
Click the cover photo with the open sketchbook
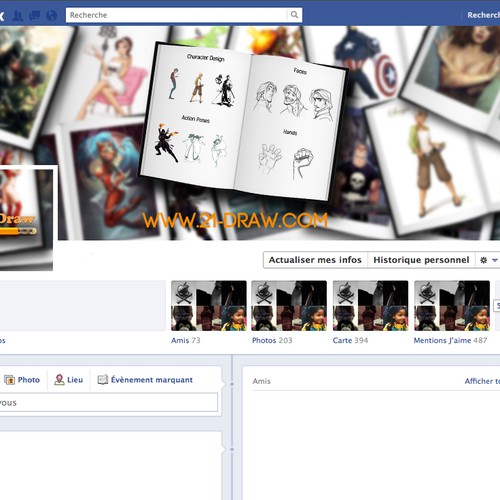(x=250, y=133)
